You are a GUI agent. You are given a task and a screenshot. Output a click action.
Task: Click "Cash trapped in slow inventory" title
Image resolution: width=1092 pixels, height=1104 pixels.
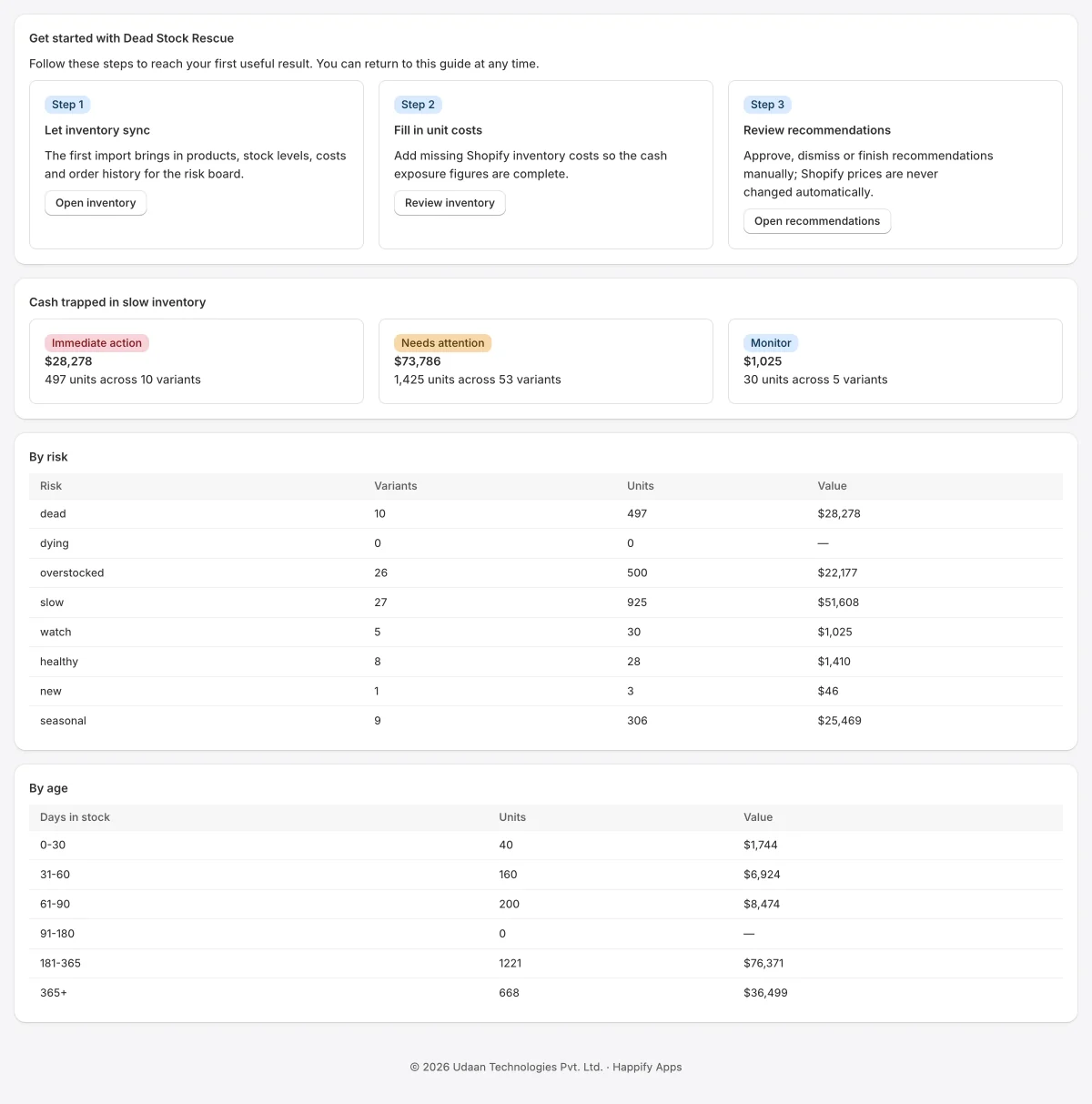[117, 302]
